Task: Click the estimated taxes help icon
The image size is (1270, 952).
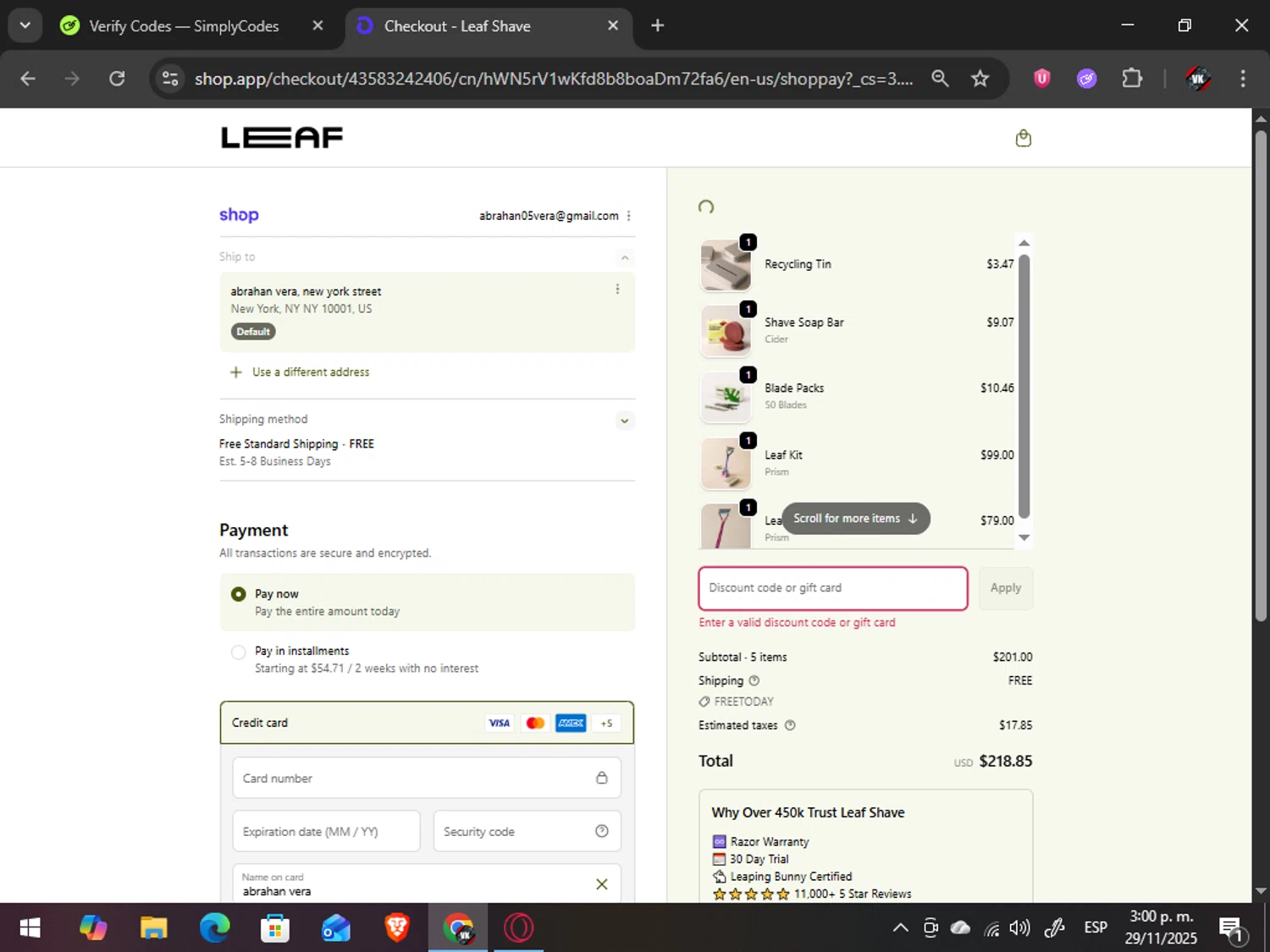Action: 790,725
